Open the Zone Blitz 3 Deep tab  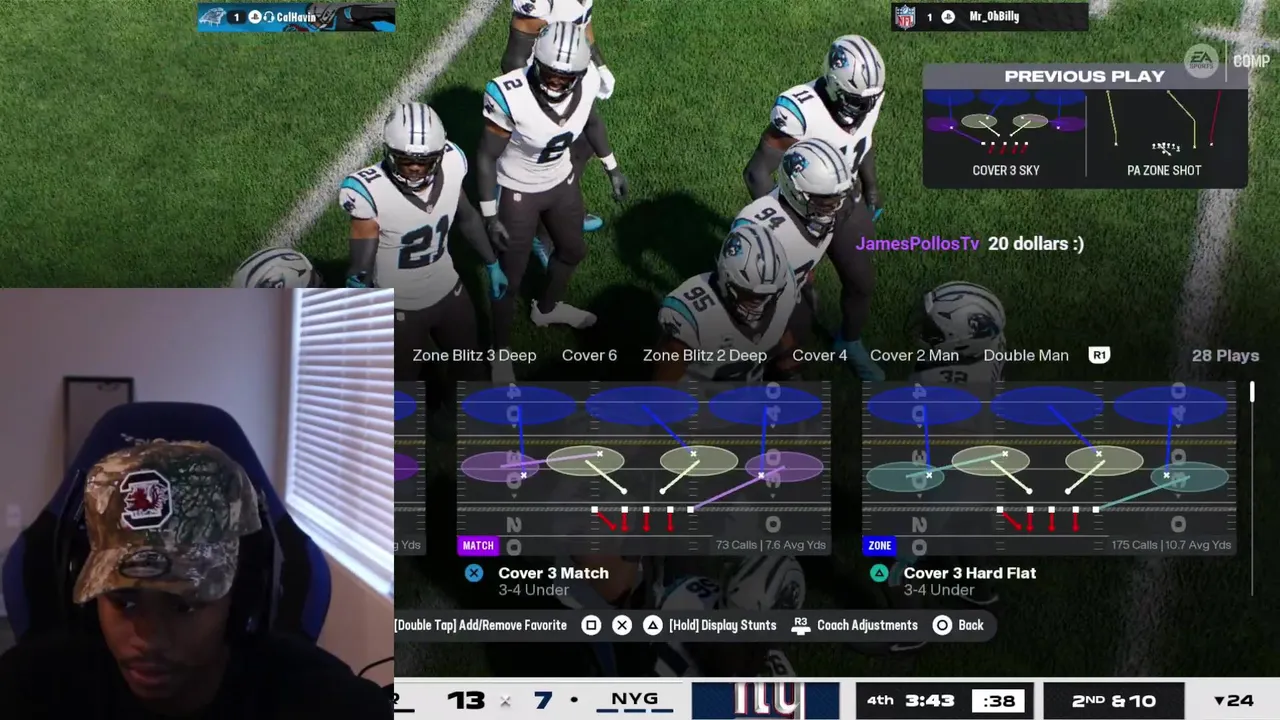[x=474, y=355]
